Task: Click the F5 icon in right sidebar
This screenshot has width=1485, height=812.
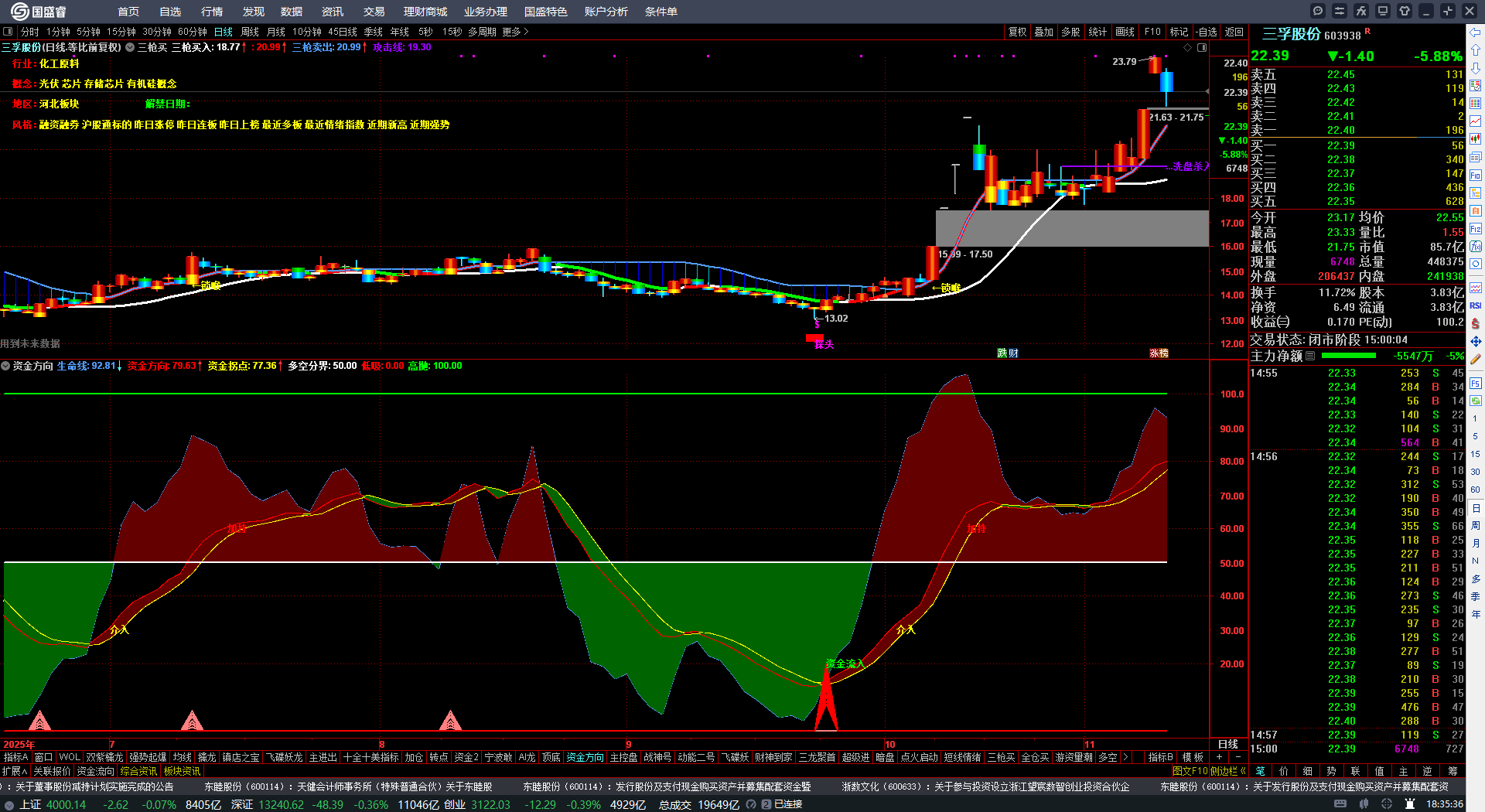Action: coord(1476,384)
